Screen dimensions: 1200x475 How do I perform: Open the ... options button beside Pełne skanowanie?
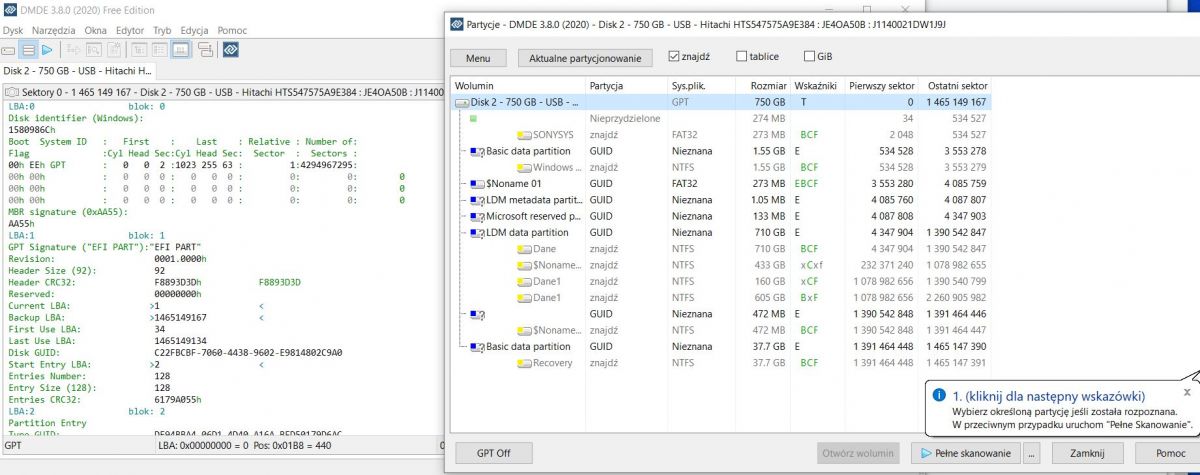coord(1030,453)
